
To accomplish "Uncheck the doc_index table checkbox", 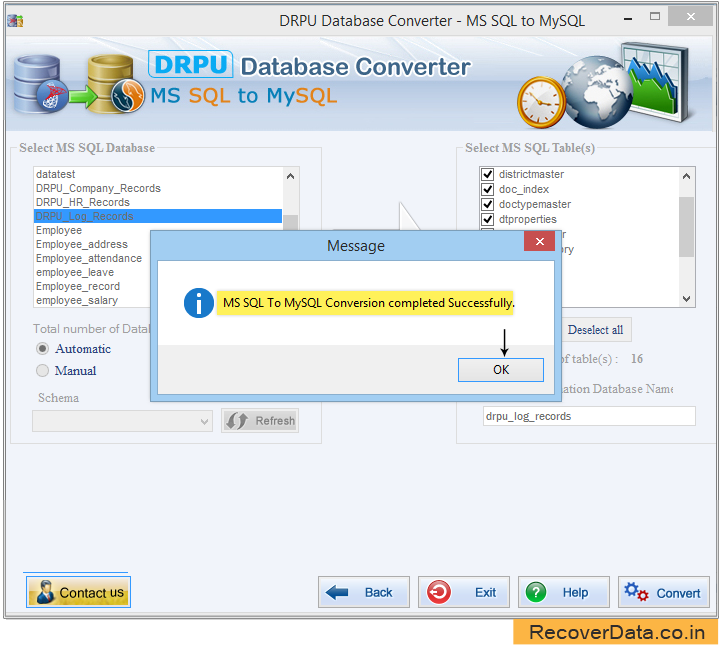I will [x=487, y=189].
